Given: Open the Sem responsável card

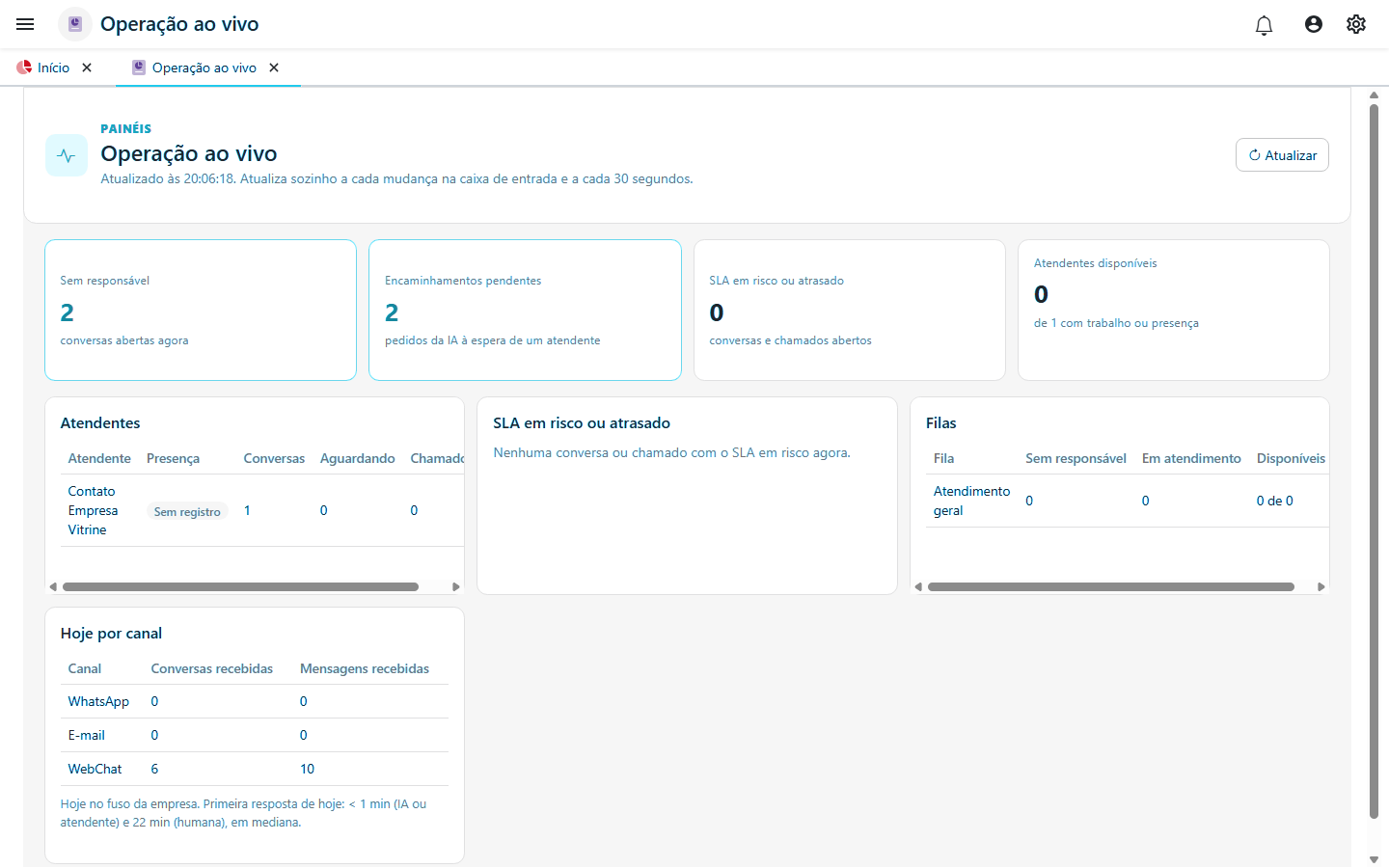Looking at the screenshot, I should (x=201, y=310).
